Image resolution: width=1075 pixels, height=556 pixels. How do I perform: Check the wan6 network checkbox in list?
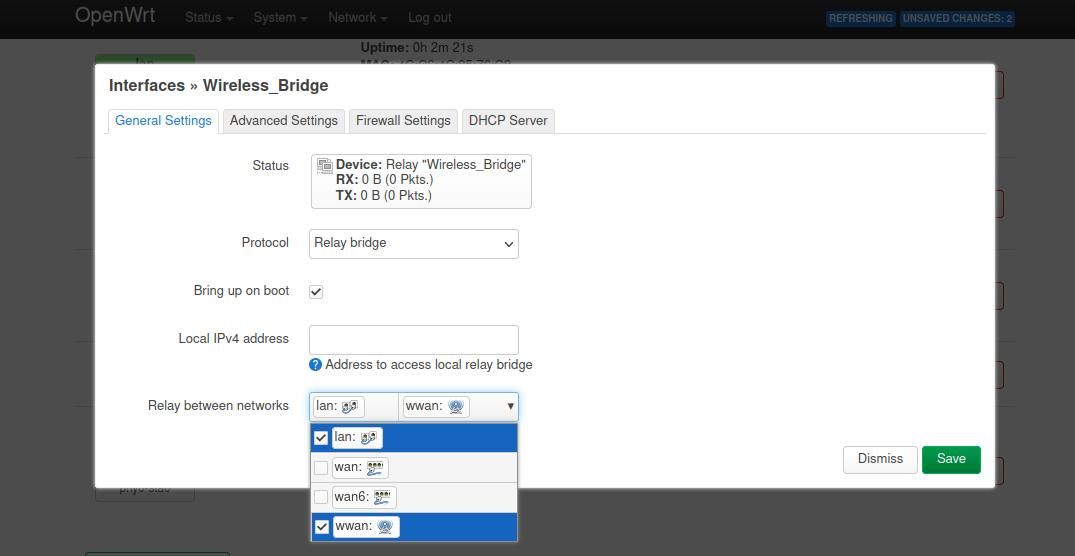point(321,497)
